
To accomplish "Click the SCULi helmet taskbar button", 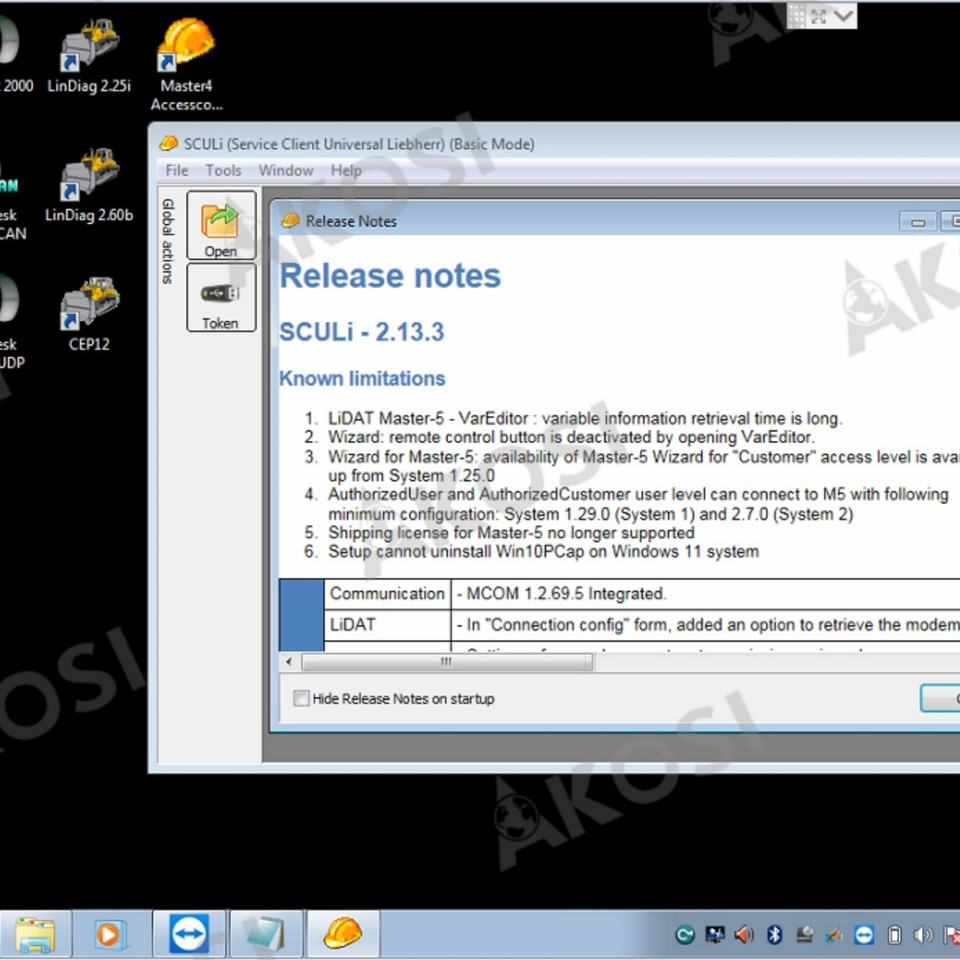I will point(343,935).
